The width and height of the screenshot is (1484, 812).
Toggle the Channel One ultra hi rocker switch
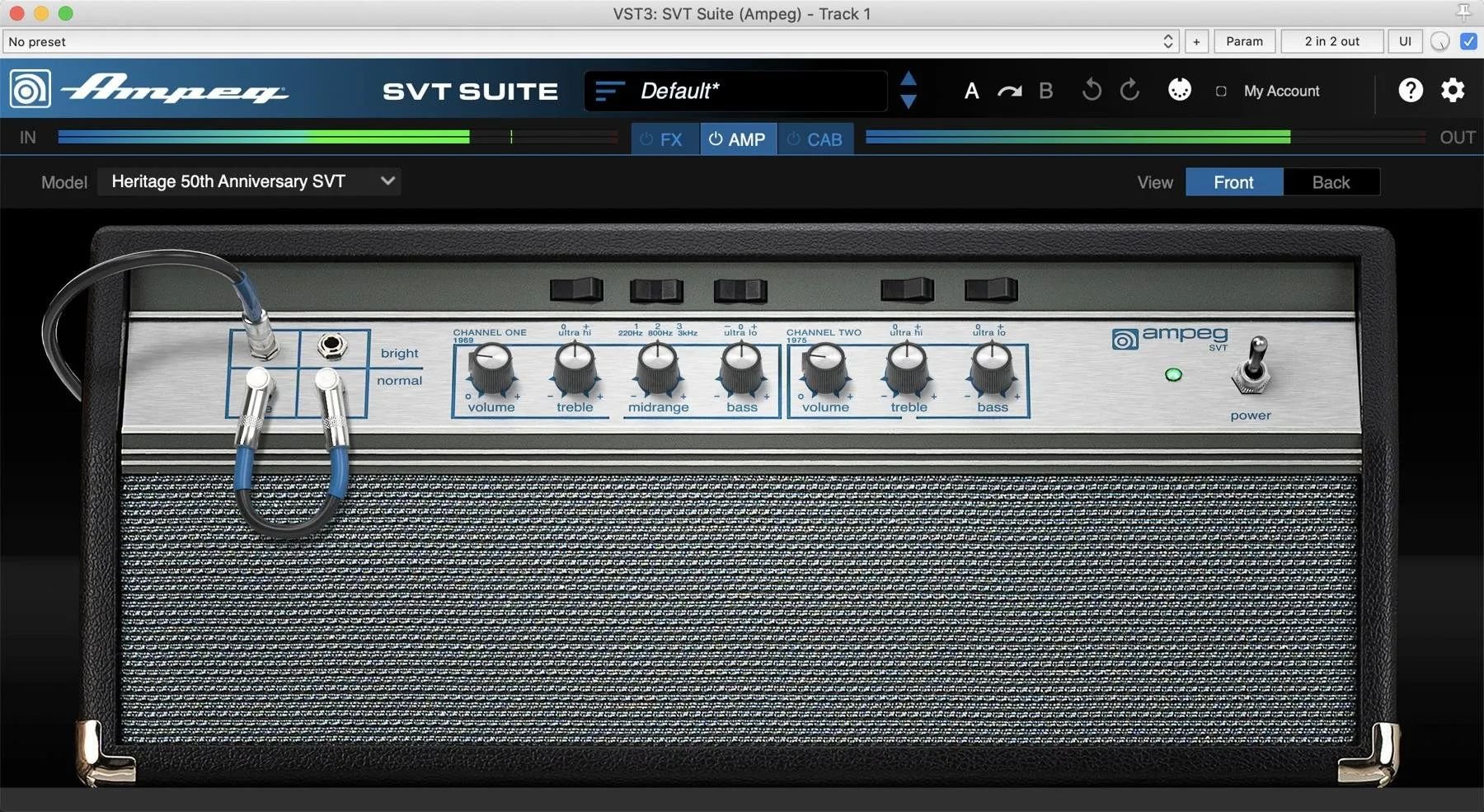pyautogui.click(x=576, y=290)
